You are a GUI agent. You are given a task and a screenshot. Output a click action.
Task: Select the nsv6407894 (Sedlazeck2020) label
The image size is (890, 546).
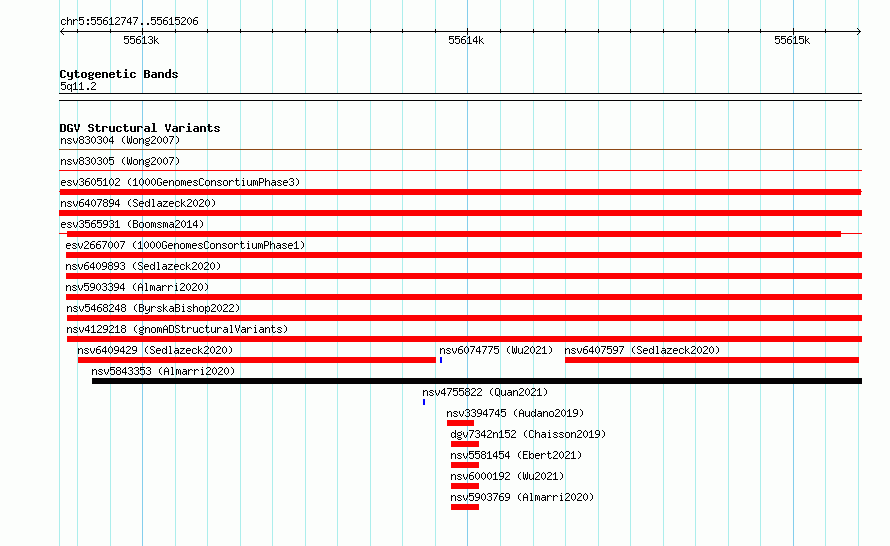point(138,203)
